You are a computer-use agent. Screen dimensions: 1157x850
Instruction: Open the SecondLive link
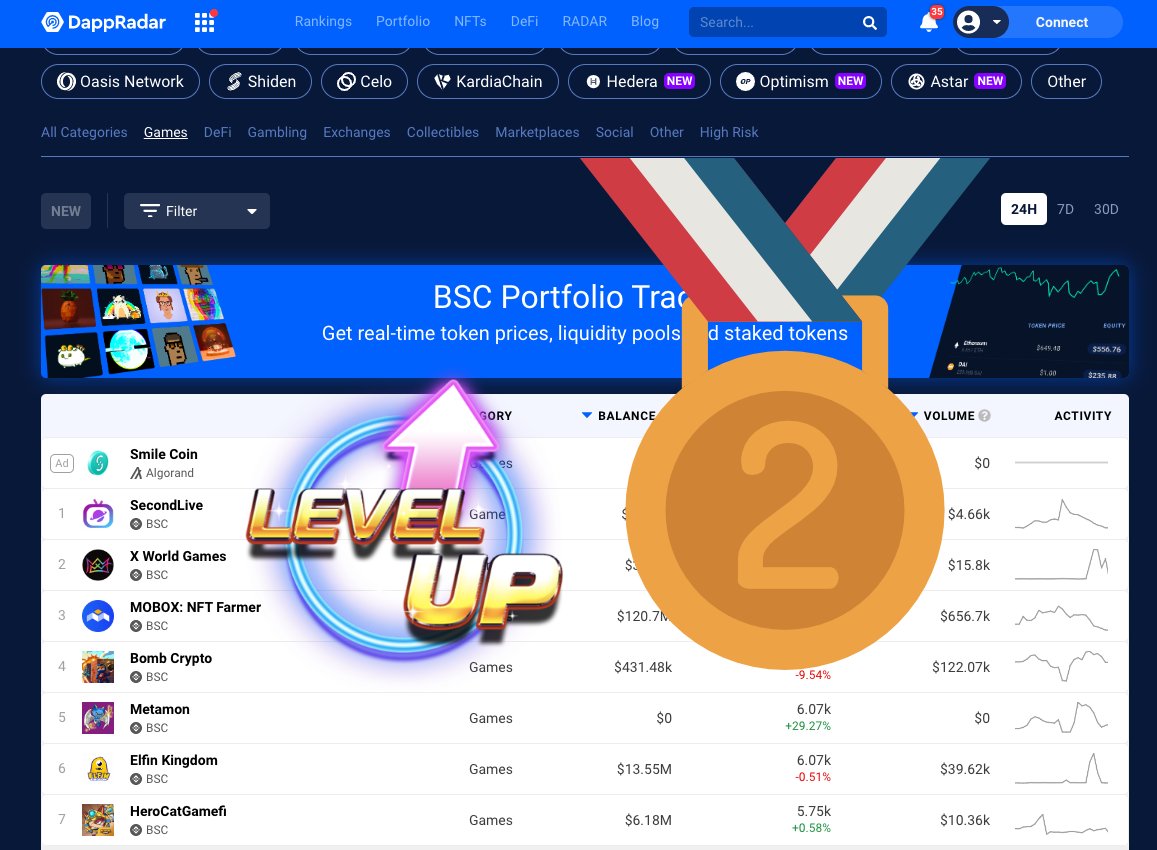[x=166, y=505]
